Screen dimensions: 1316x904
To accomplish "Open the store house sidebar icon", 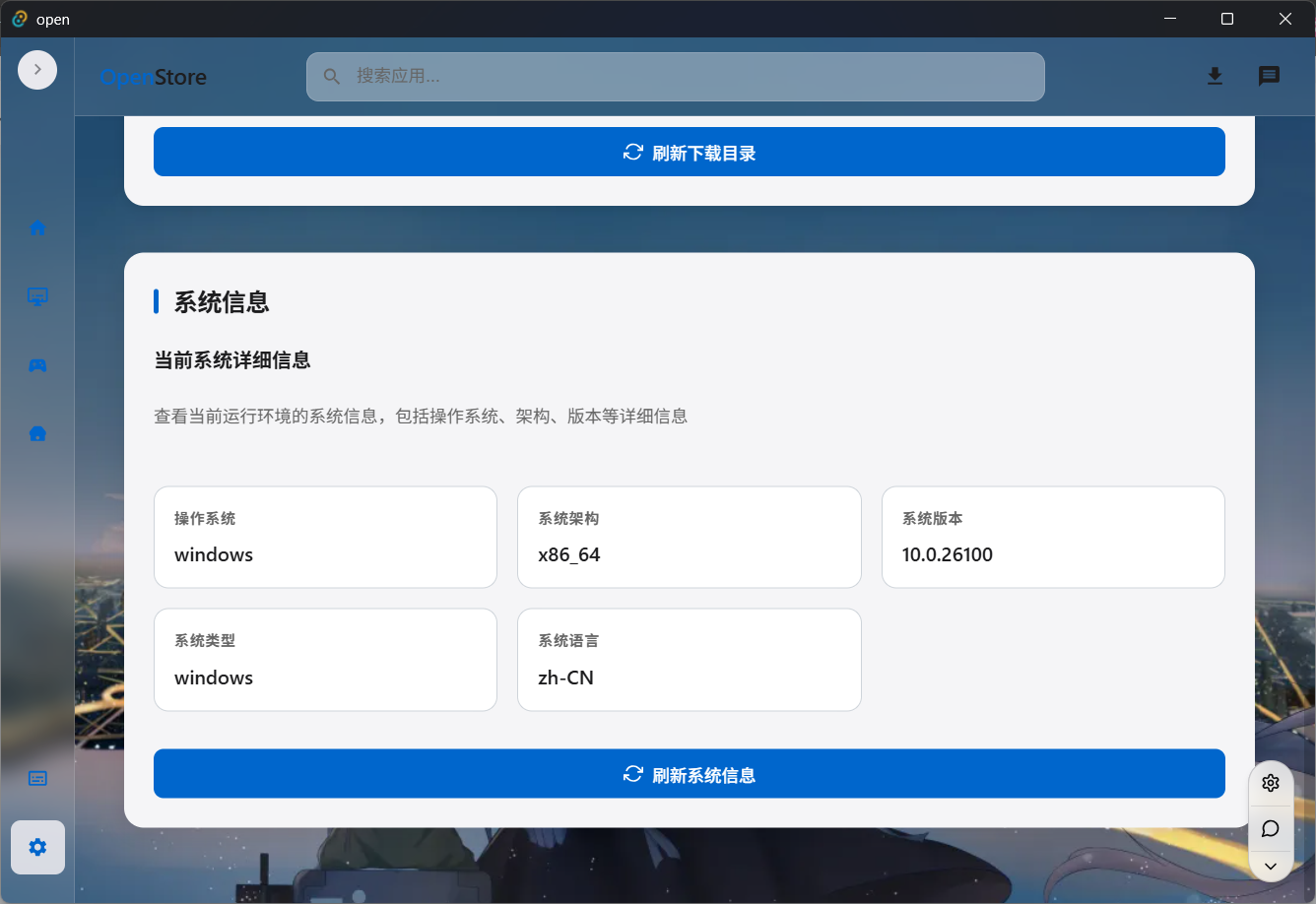I will click(37, 433).
